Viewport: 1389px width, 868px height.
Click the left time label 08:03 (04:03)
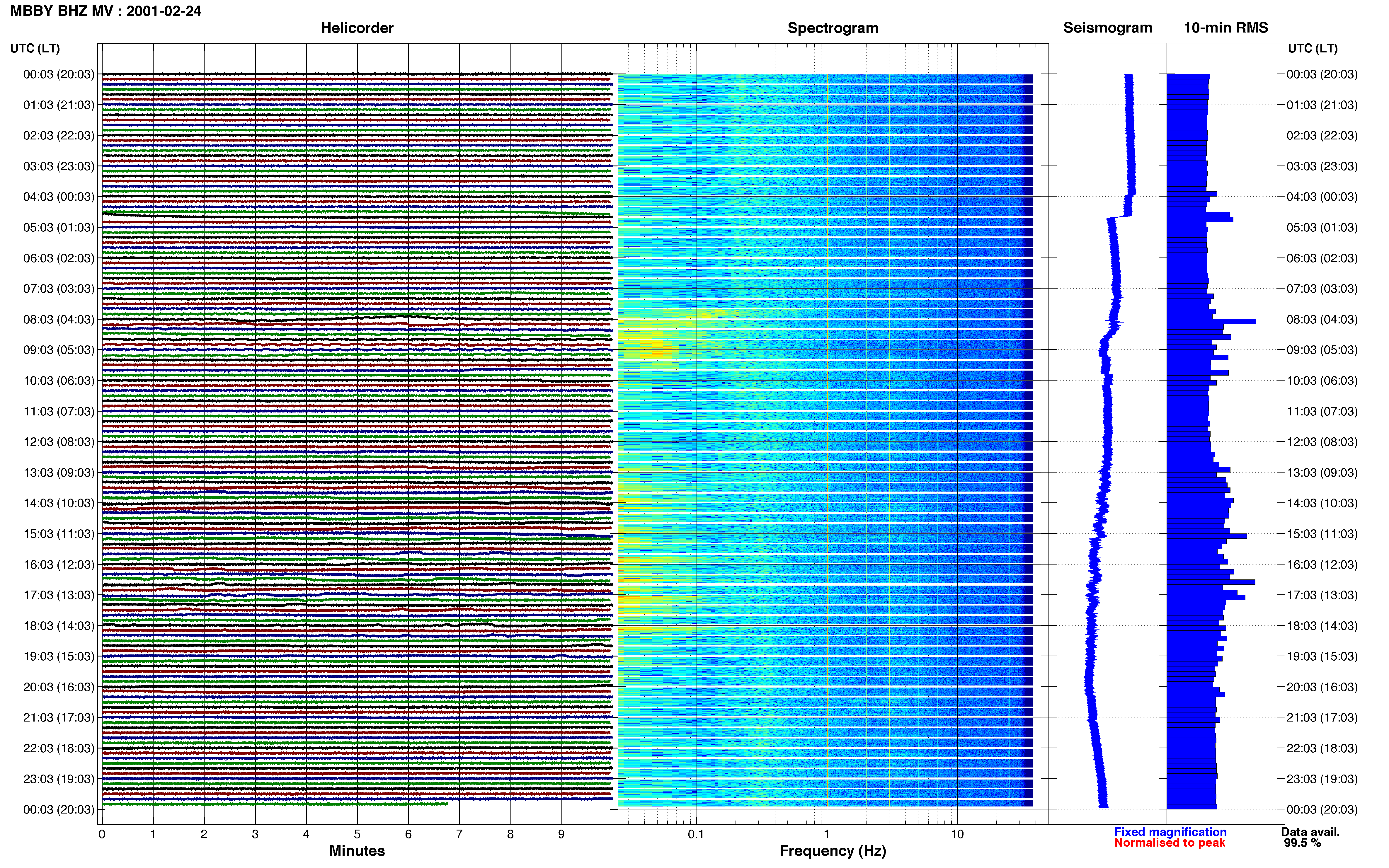pyautogui.click(x=59, y=319)
